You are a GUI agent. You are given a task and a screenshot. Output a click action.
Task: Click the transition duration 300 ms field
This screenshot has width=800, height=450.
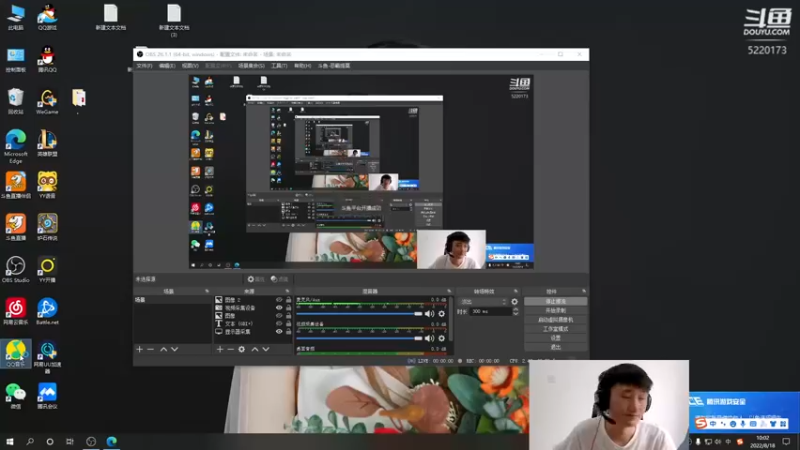[490, 311]
